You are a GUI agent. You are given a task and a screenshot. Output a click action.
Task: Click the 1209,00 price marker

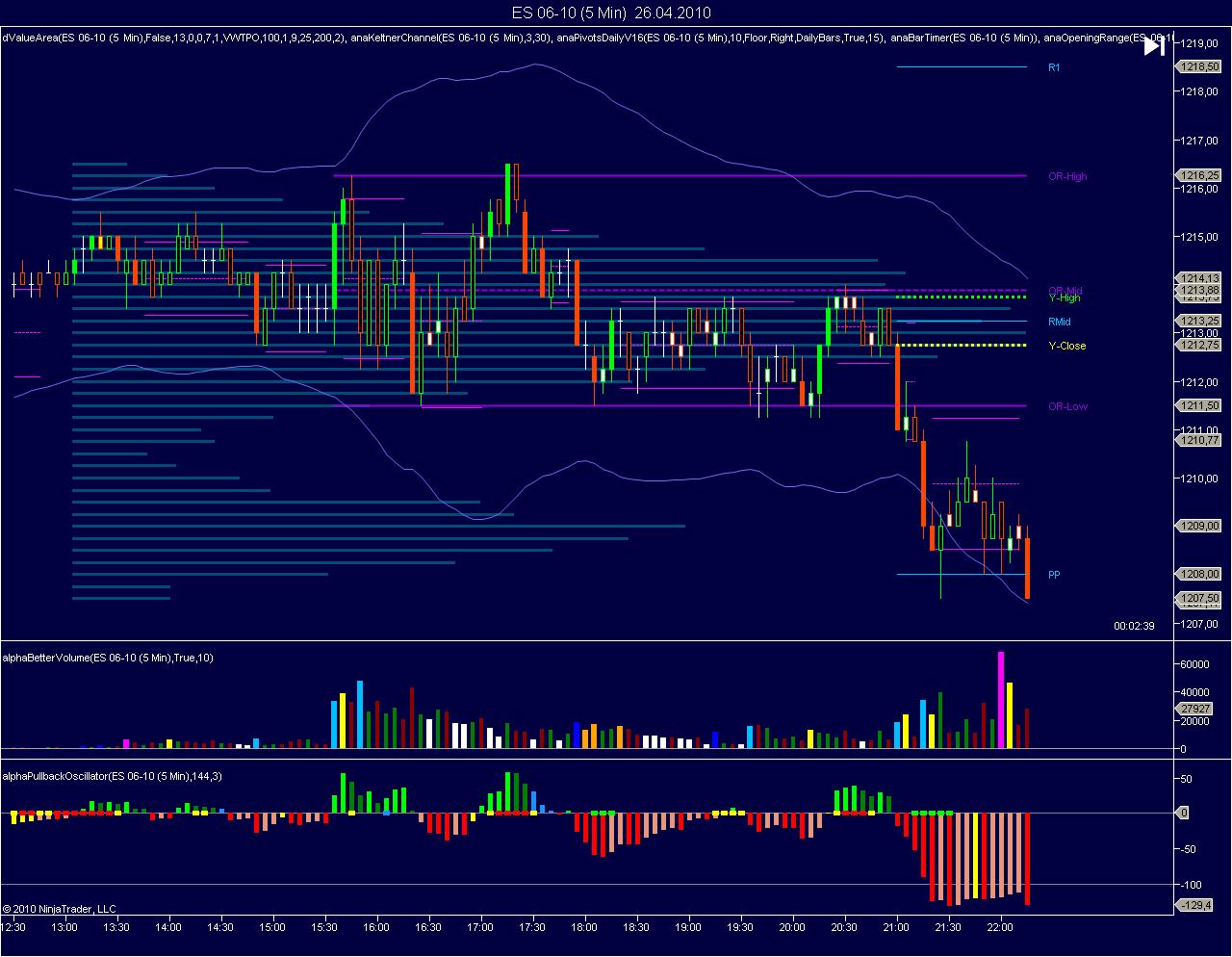1200,527
